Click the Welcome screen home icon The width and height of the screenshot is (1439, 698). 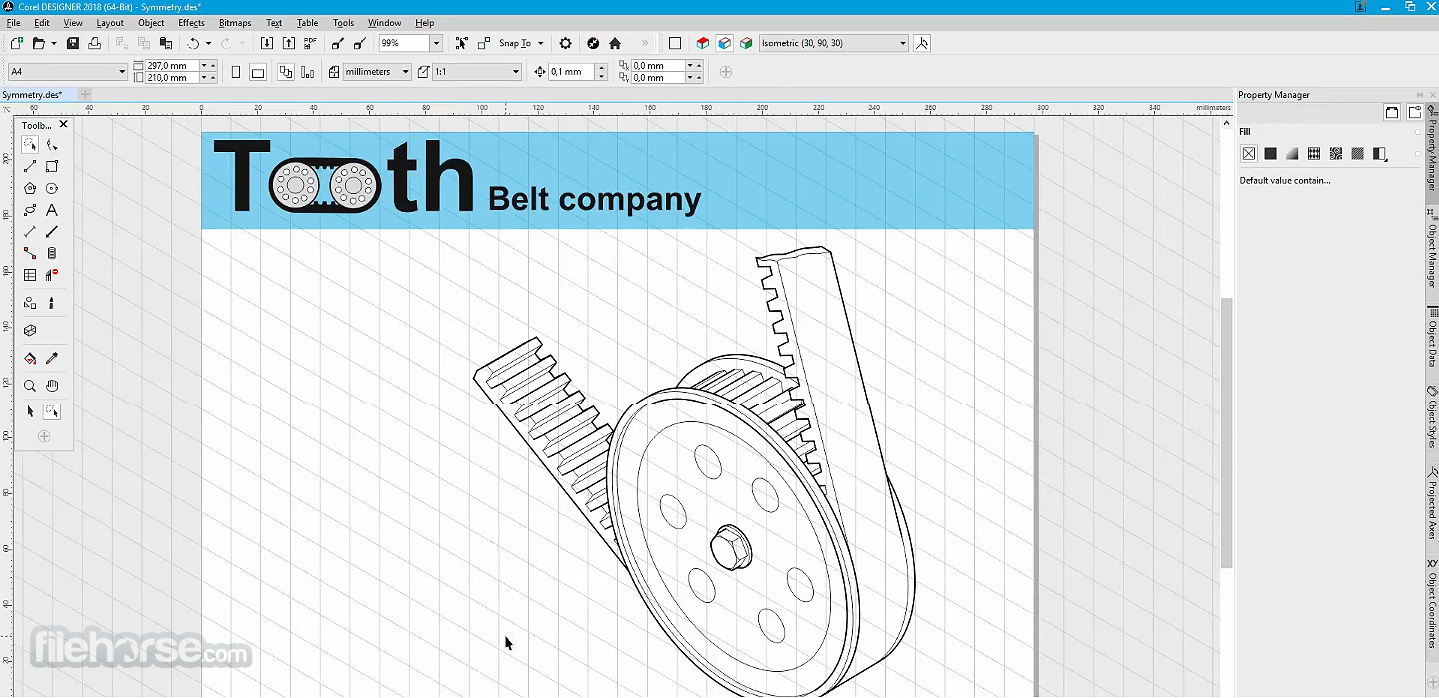pos(615,43)
